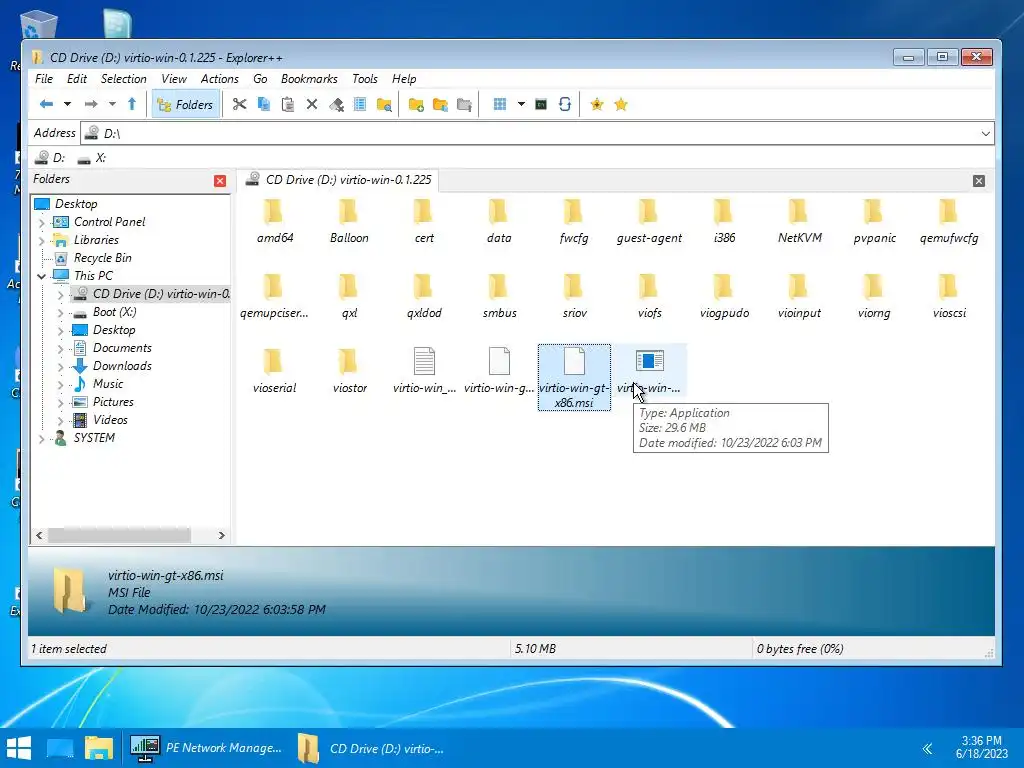Select the NetKVM folder
Image resolution: width=1024 pixels, height=768 pixels.
[x=799, y=222]
